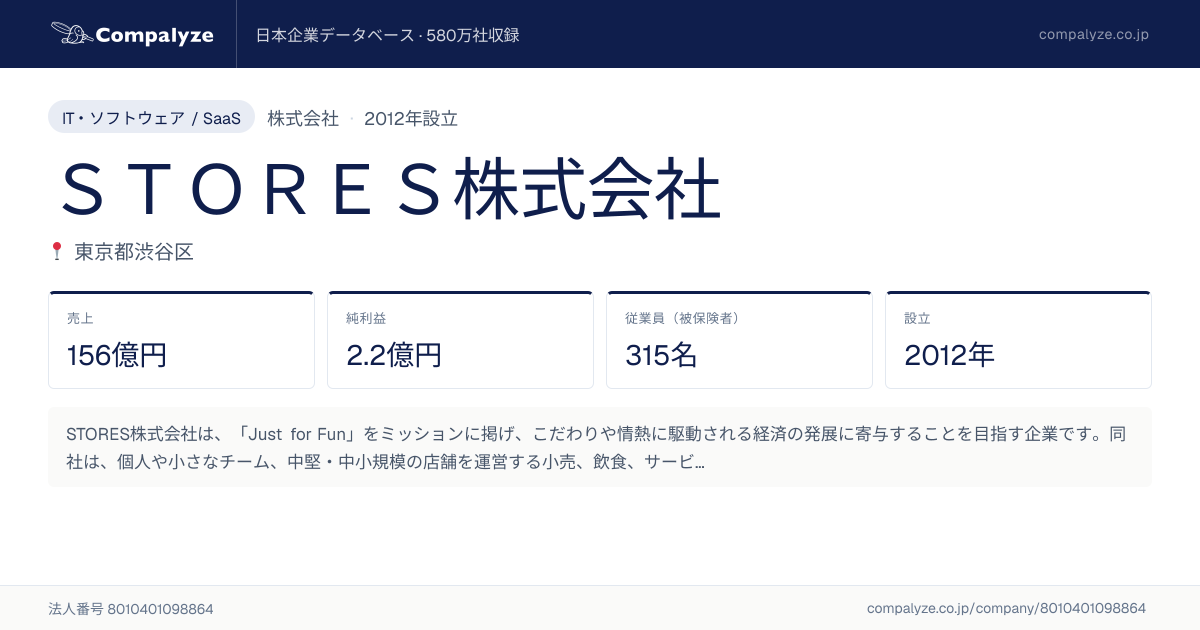The height and width of the screenshot is (630, 1200).
Task: Click the Compalyze bird logo icon
Action: [x=71, y=34]
